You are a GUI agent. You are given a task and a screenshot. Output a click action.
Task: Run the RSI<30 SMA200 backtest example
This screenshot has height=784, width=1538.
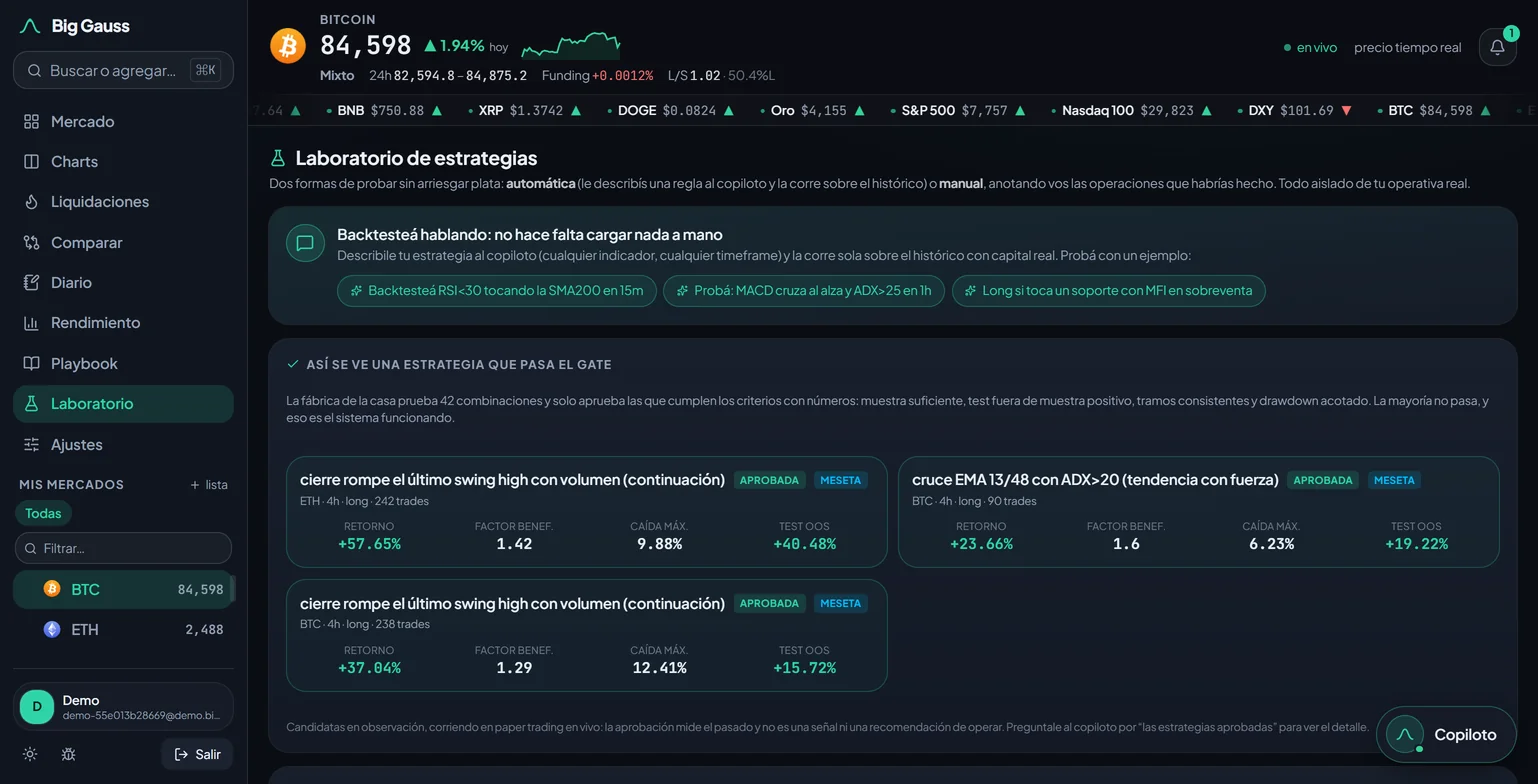[497, 291]
